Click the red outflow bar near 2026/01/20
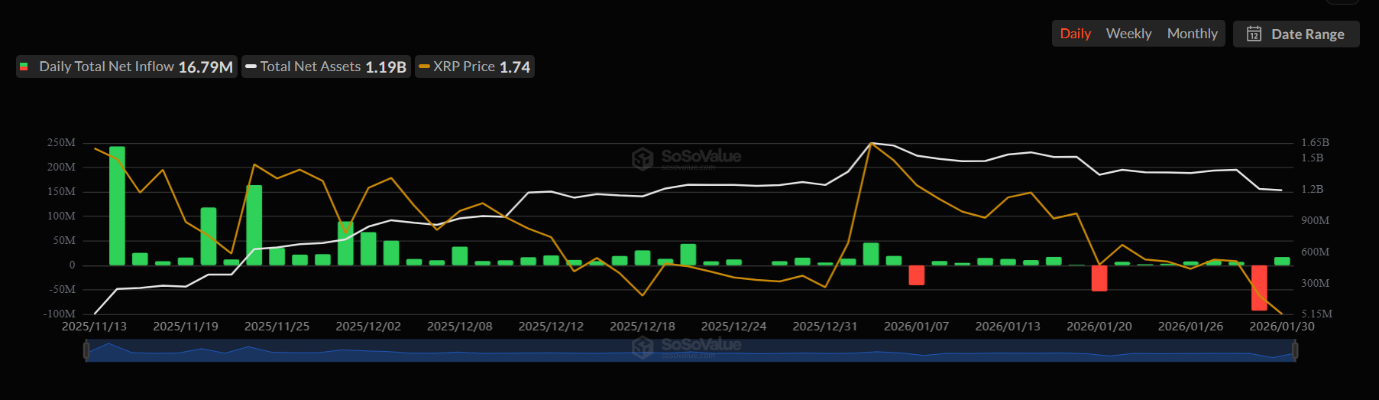 click(x=1099, y=278)
